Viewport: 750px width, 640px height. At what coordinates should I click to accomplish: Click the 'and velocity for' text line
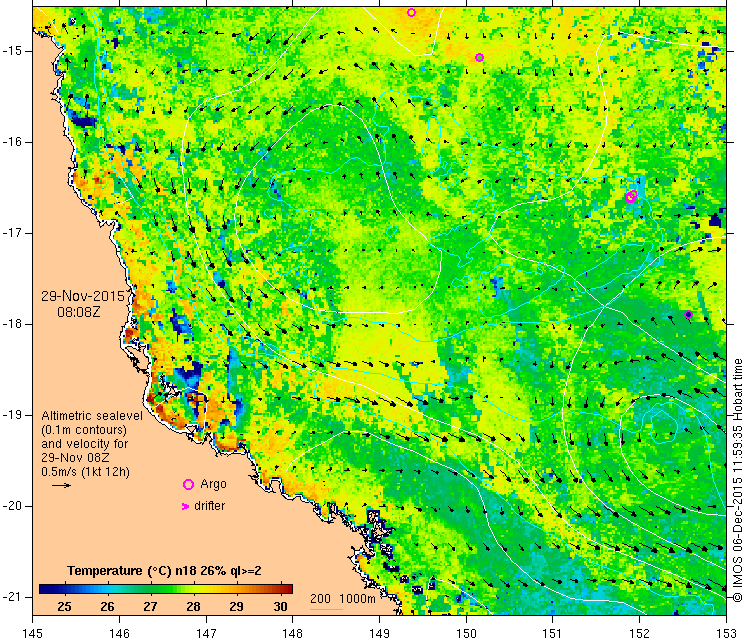(x=85, y=443)
